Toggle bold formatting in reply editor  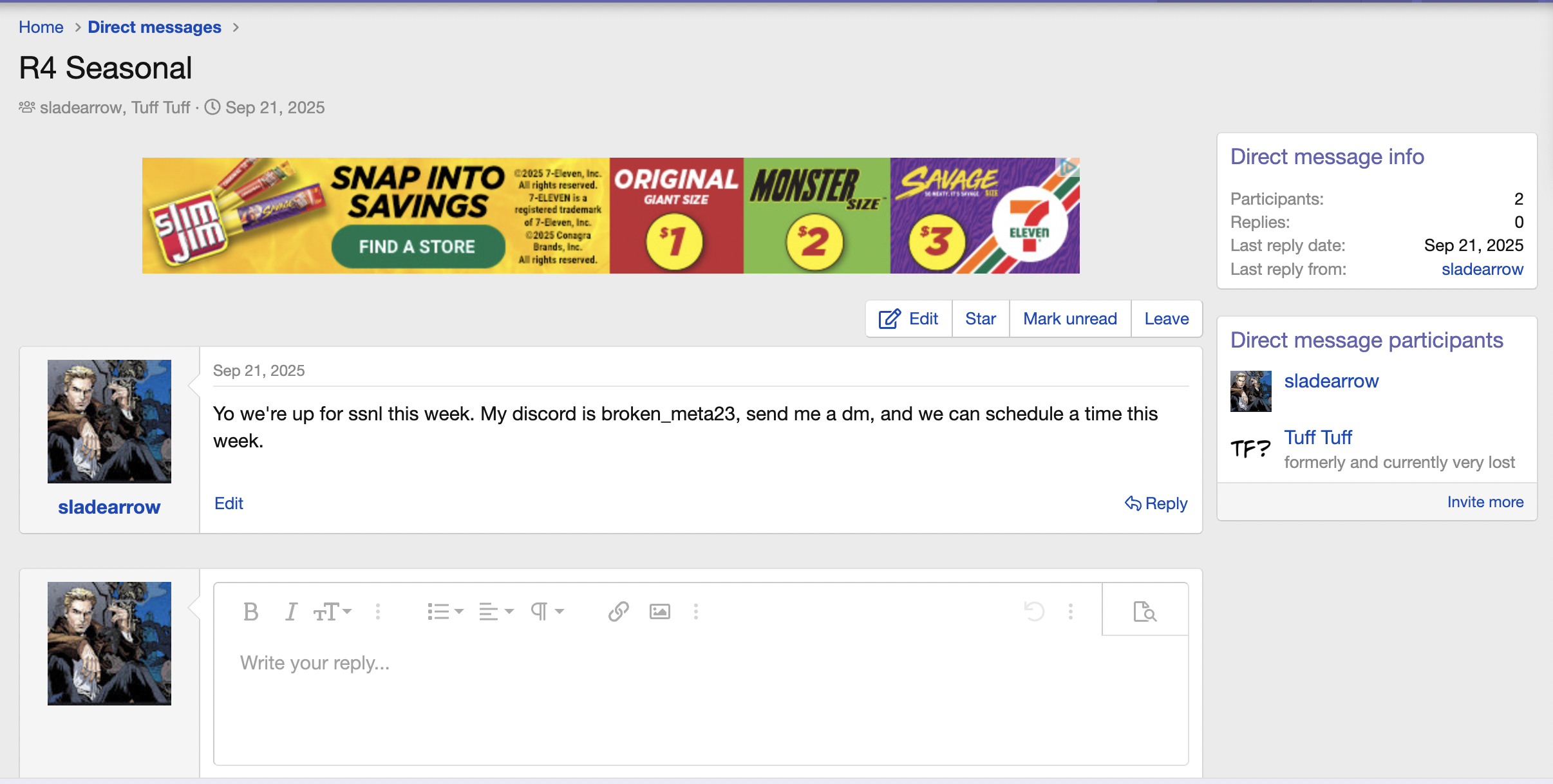tap(250, 611)
